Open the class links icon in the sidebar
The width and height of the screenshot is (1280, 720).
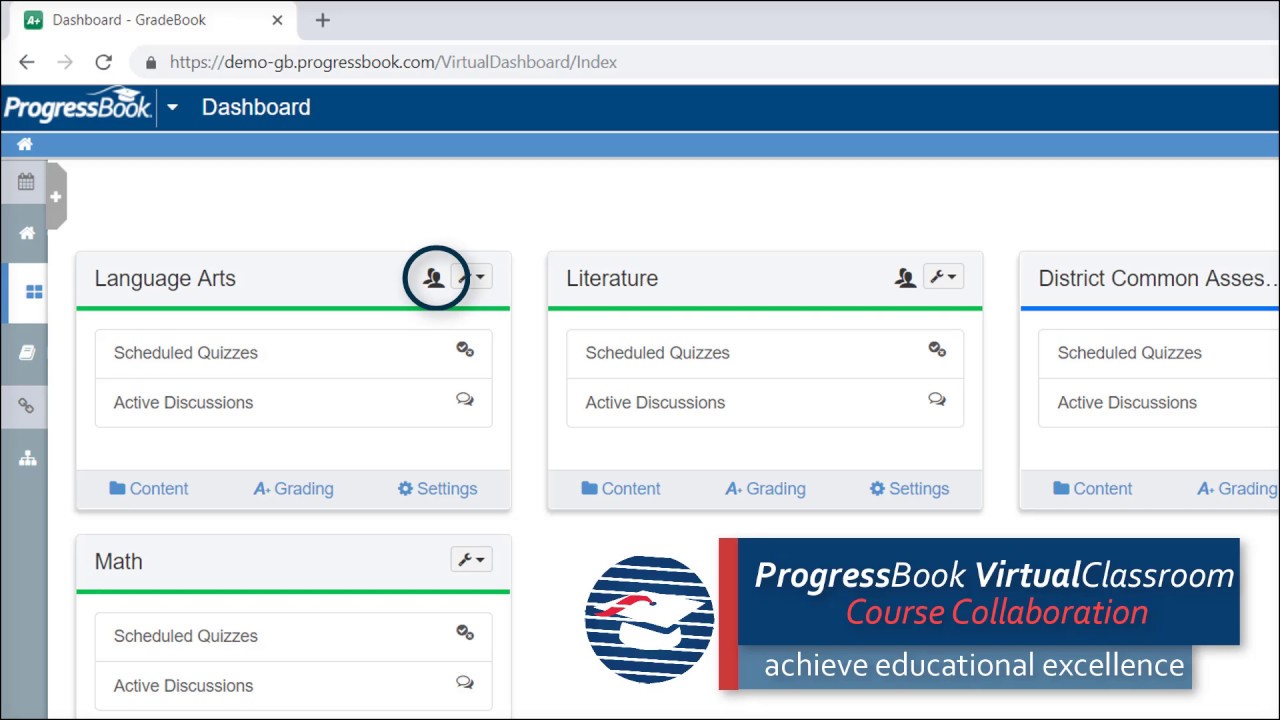(x=25, y=407)
